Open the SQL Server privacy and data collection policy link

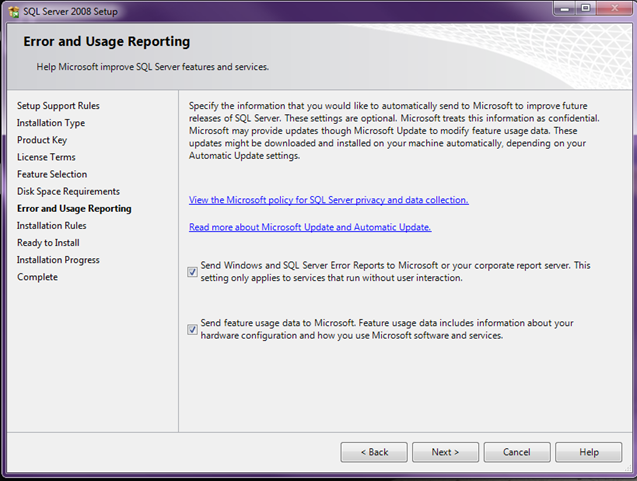[x=329, y=200]
